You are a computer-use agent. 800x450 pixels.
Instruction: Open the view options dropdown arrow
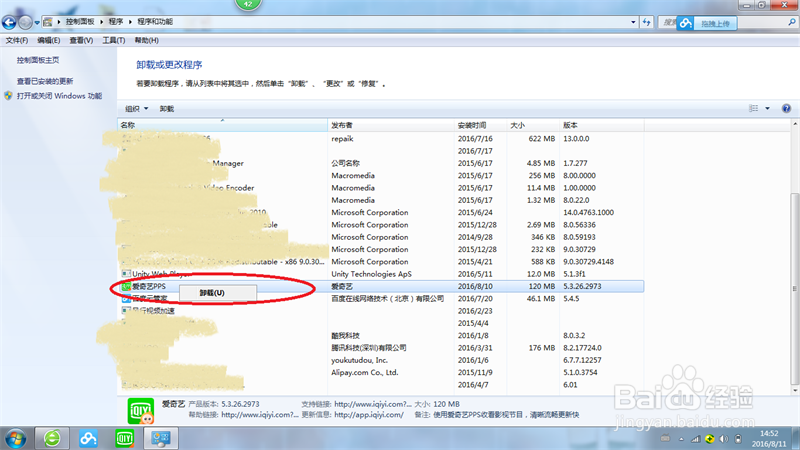(767, 108)
